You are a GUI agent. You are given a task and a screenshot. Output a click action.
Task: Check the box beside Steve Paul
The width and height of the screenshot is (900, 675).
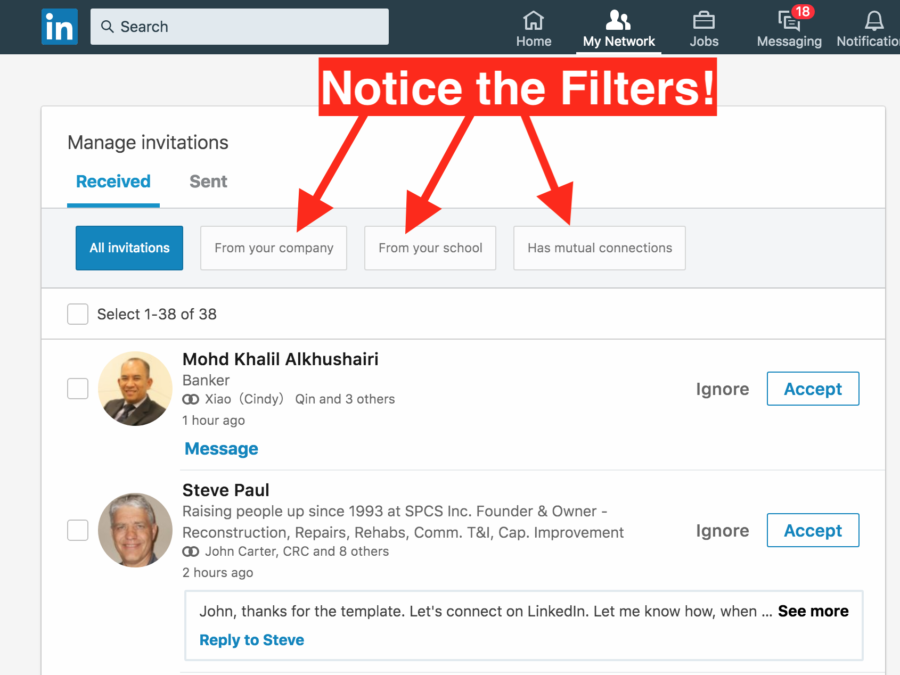pyautogui.click(x=77, y=530)
